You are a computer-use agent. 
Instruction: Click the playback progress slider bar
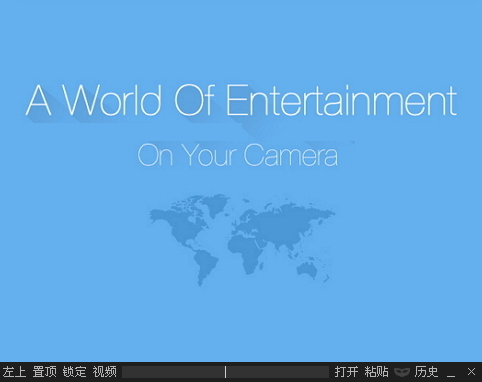[x=225, y=372]
